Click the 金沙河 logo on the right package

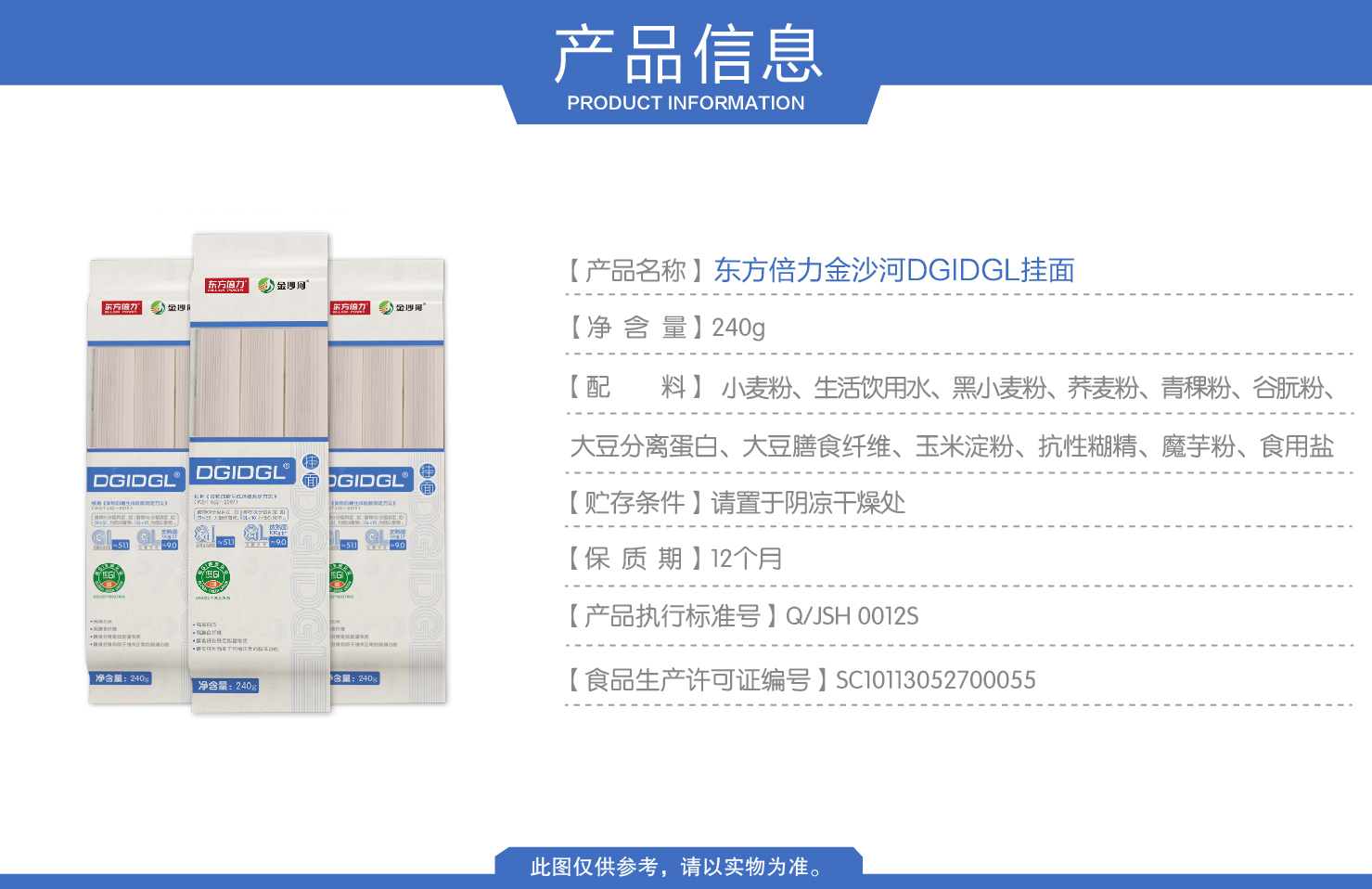pos(401,307)
